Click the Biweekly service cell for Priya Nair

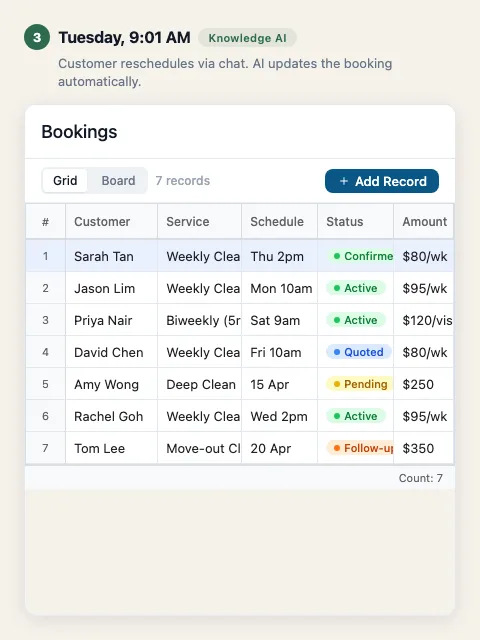pyautogui.click(x=200, y=320)
